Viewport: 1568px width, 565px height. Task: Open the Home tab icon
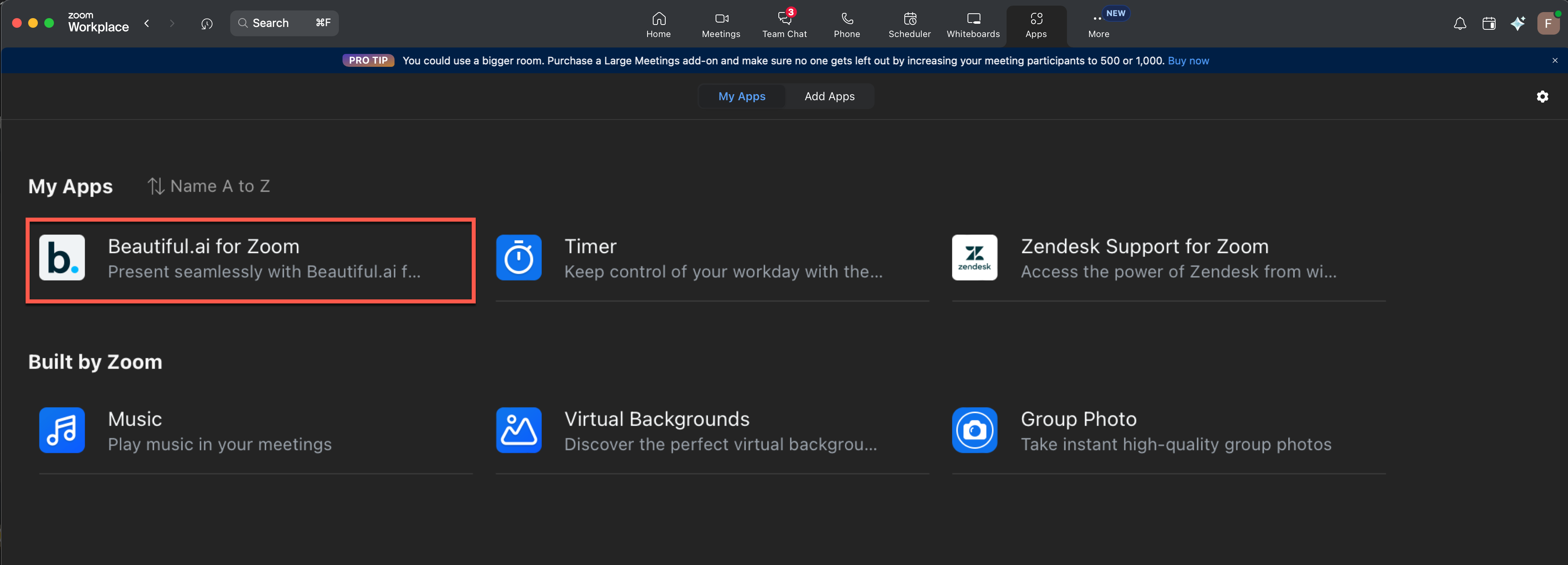[658, 19]
